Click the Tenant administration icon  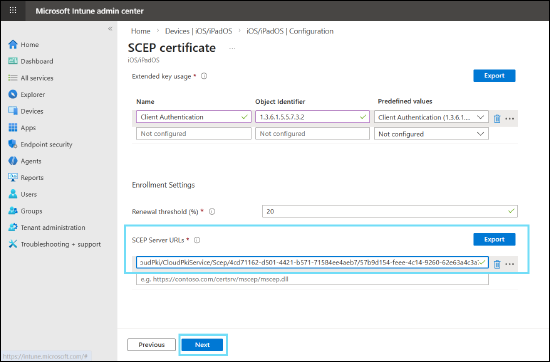click(13, 227)
